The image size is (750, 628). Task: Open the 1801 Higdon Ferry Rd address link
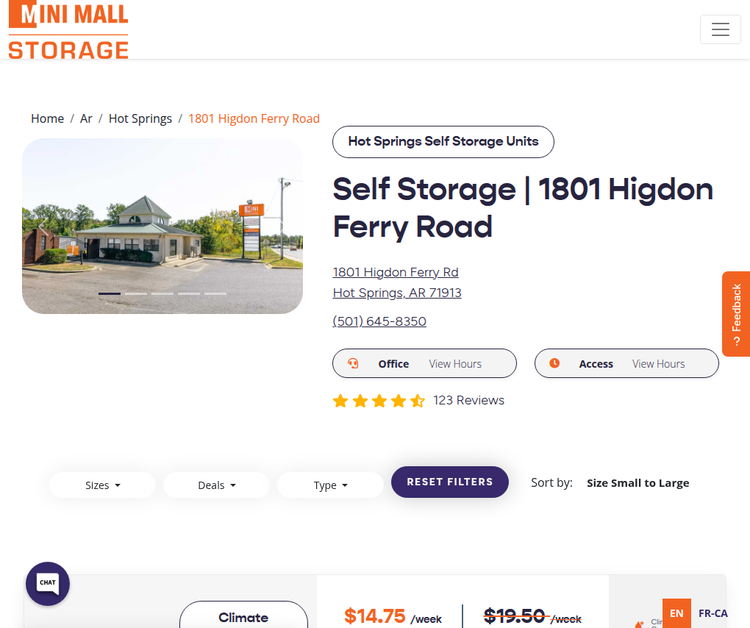[x=396, y=272]
